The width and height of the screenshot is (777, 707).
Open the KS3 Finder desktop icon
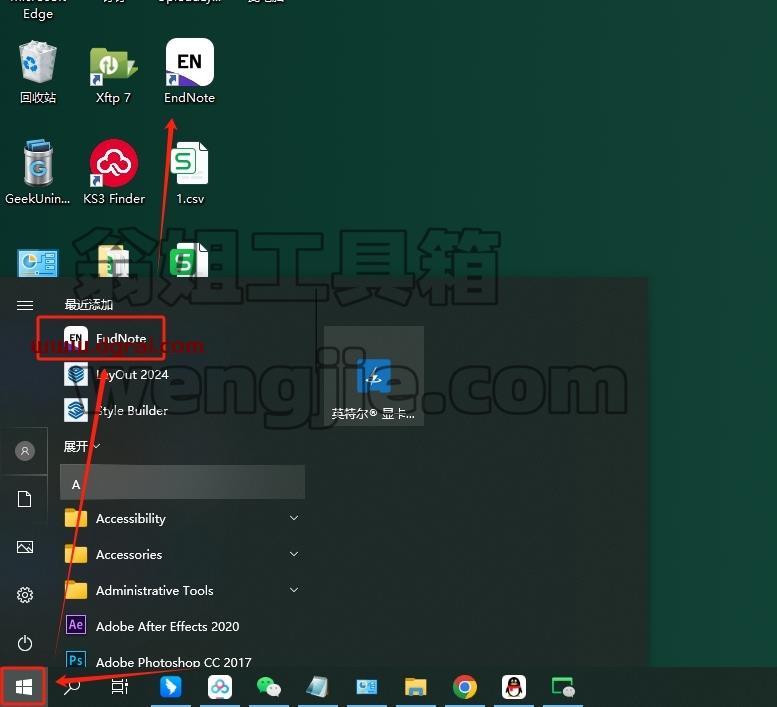(114, 172)
